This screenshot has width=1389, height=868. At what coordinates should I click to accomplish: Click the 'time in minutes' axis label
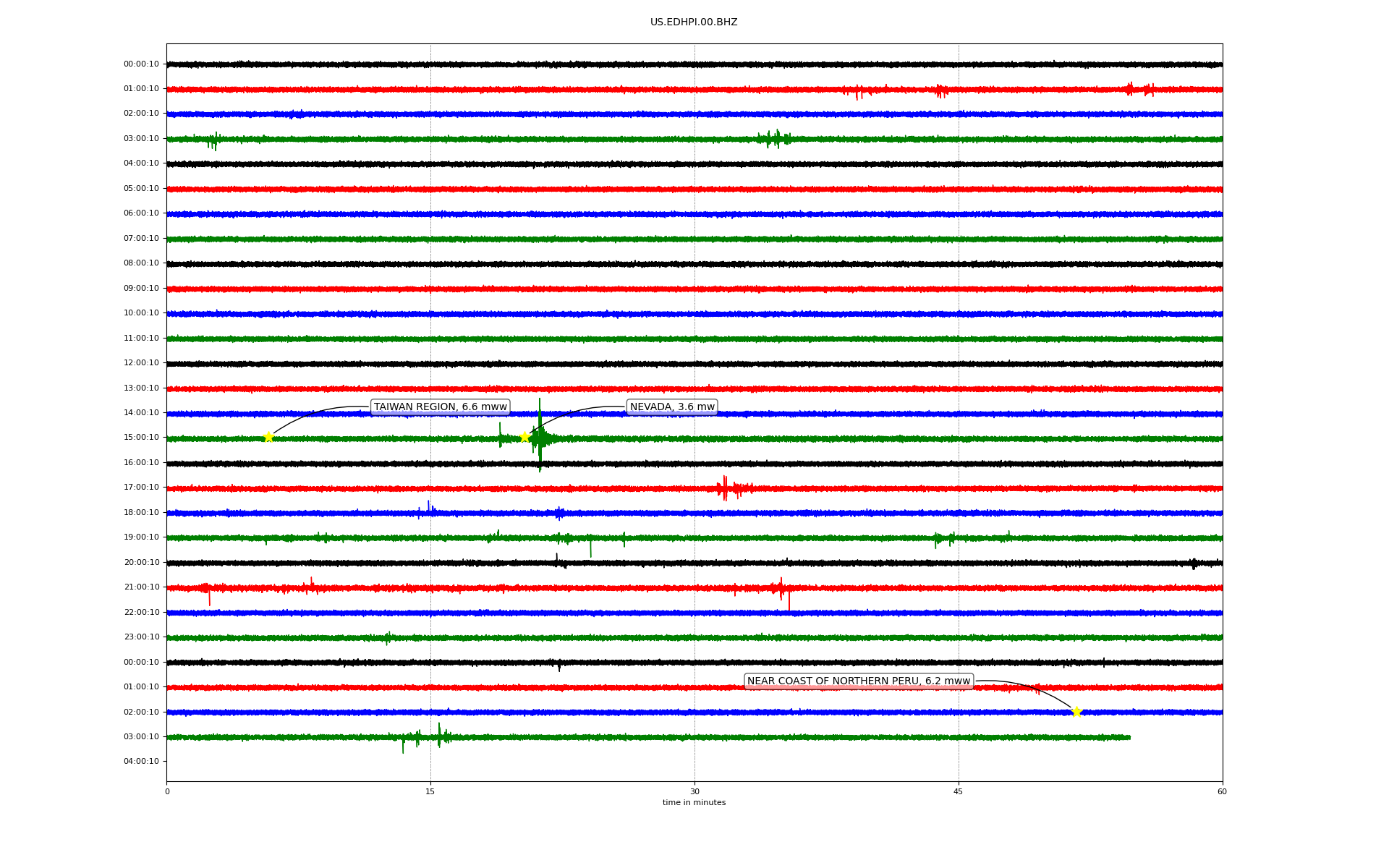pos(694,803)
